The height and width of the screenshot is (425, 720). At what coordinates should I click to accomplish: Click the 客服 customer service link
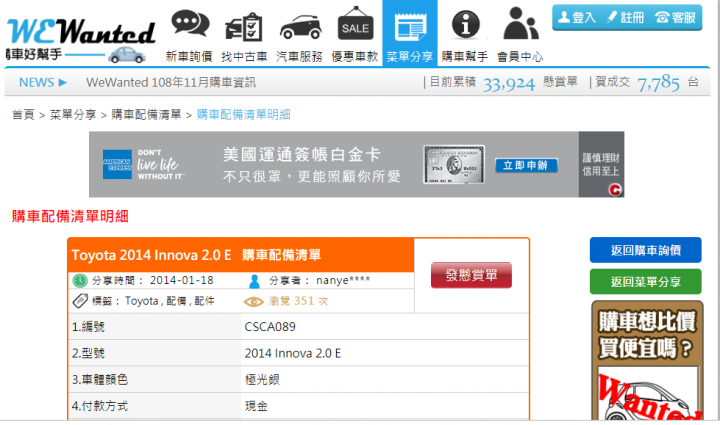coord(675,17)
